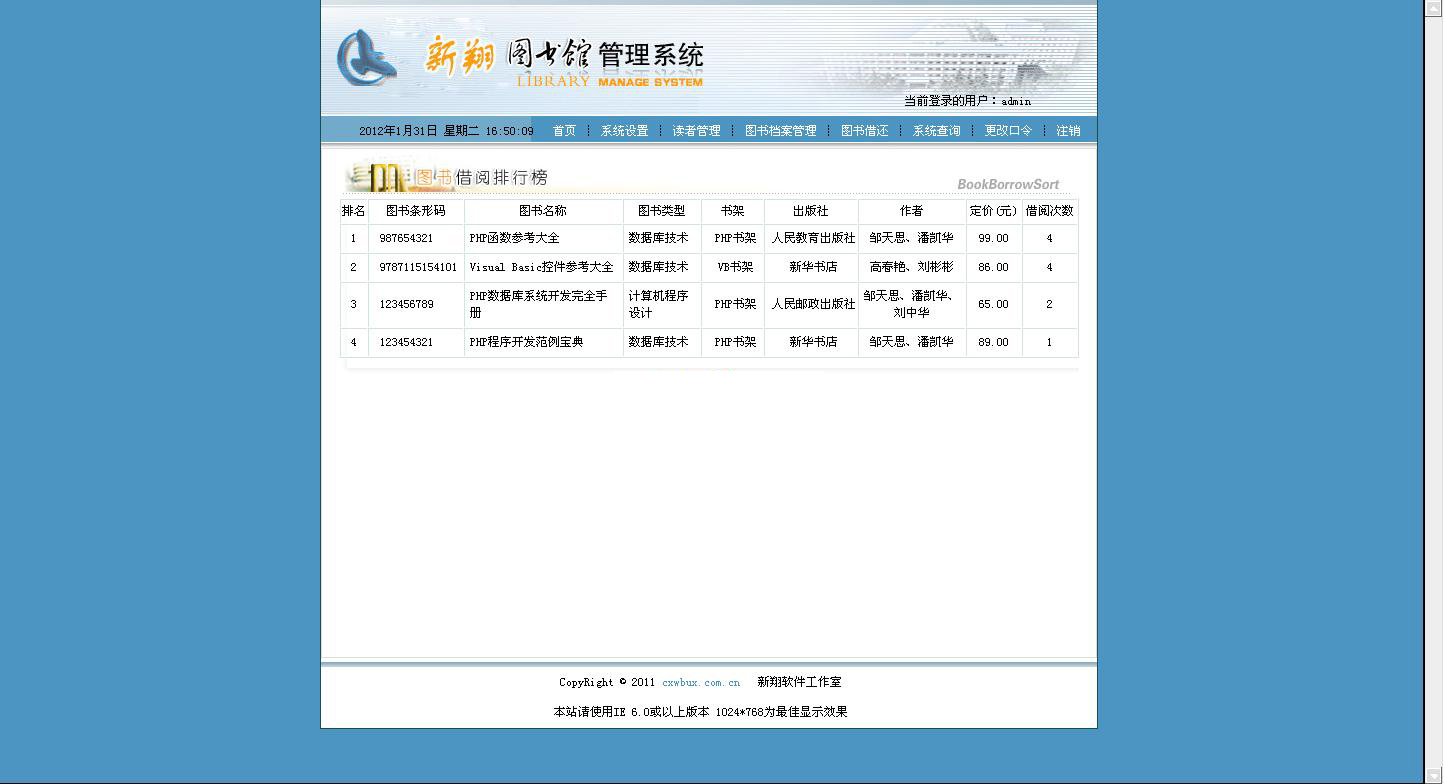Click the scrollbar up arrow
The width and height of the screenshot is (1444, 784).
click(x=1433, y=7)
